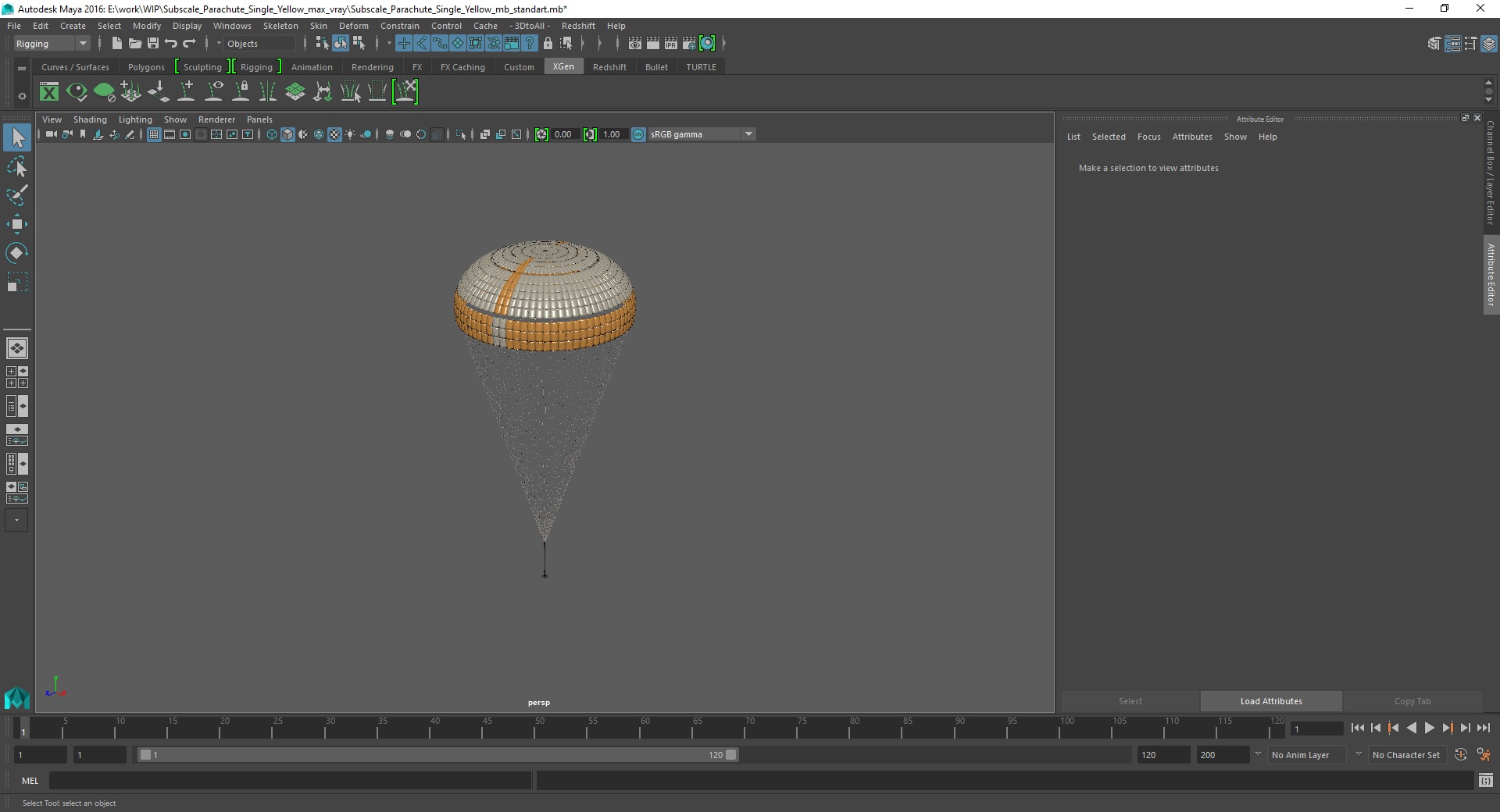Select the Rotate tool in the toolbox
This screenshot has width=1500, height=812.
pos(17,253)
